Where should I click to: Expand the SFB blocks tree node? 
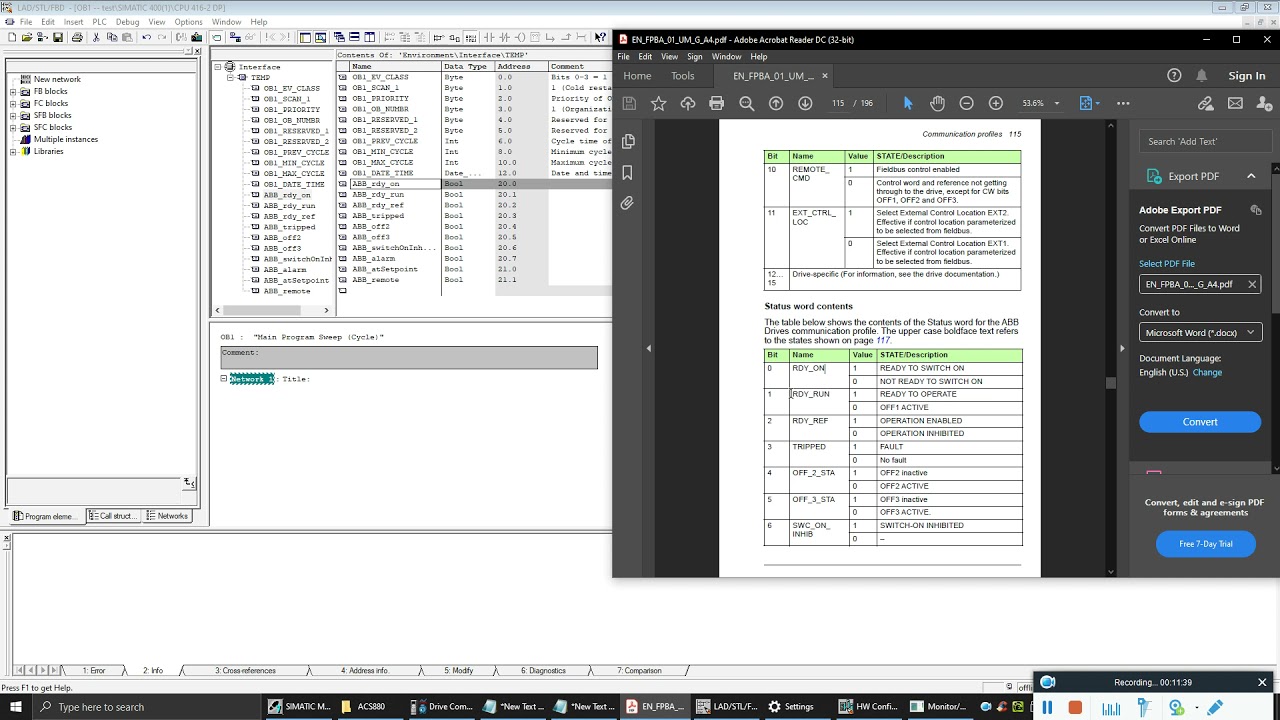[13, 115]
